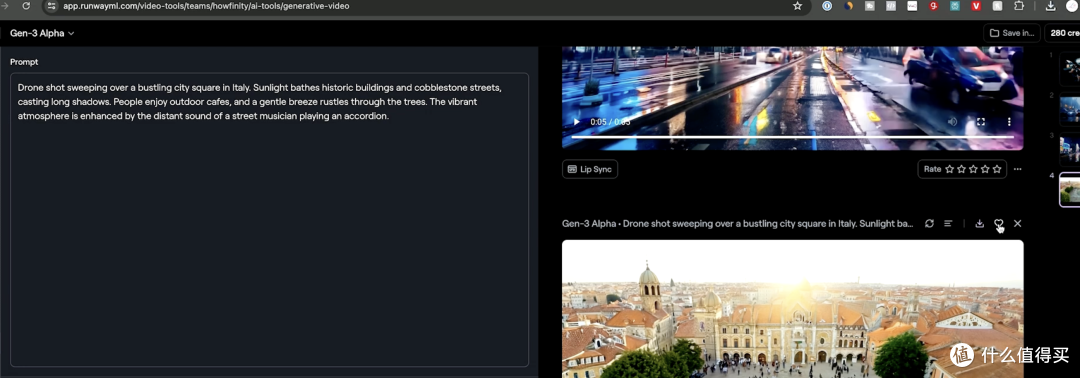Screen dimensions: 1080x378
Task: Rate the video two stars
Action: tap(962, 169)
